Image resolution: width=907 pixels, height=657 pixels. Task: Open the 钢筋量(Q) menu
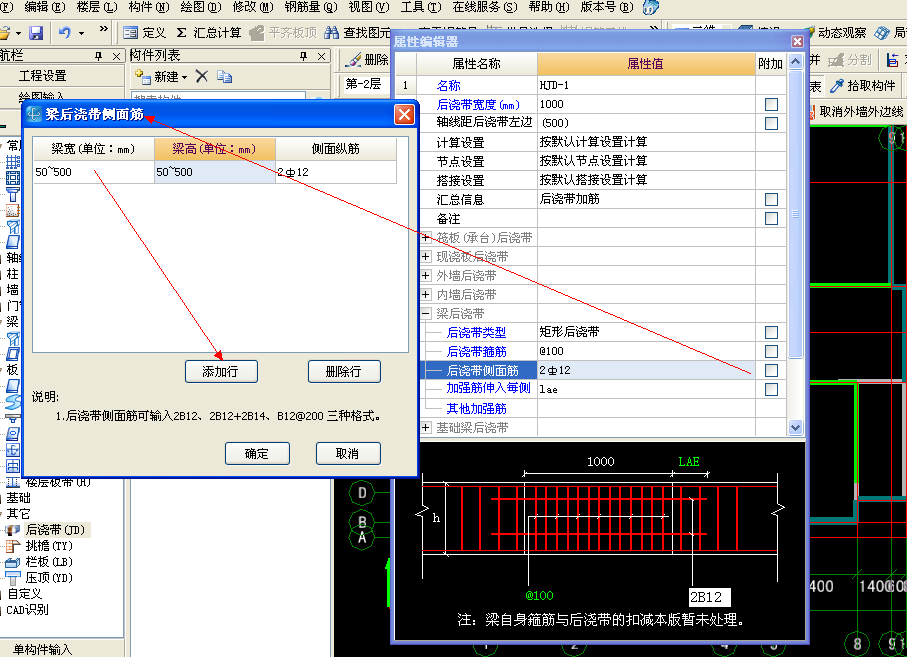[x=311, y=7]
